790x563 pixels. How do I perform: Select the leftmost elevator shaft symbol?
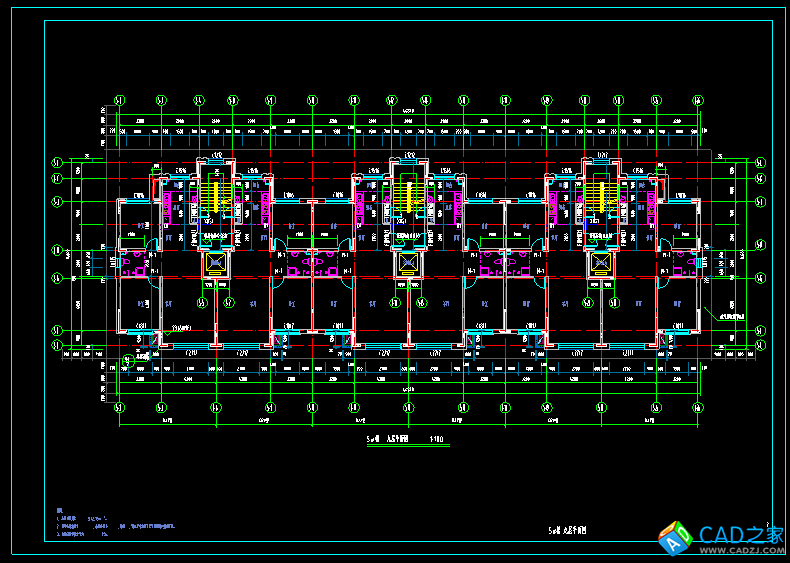(215, 263)
